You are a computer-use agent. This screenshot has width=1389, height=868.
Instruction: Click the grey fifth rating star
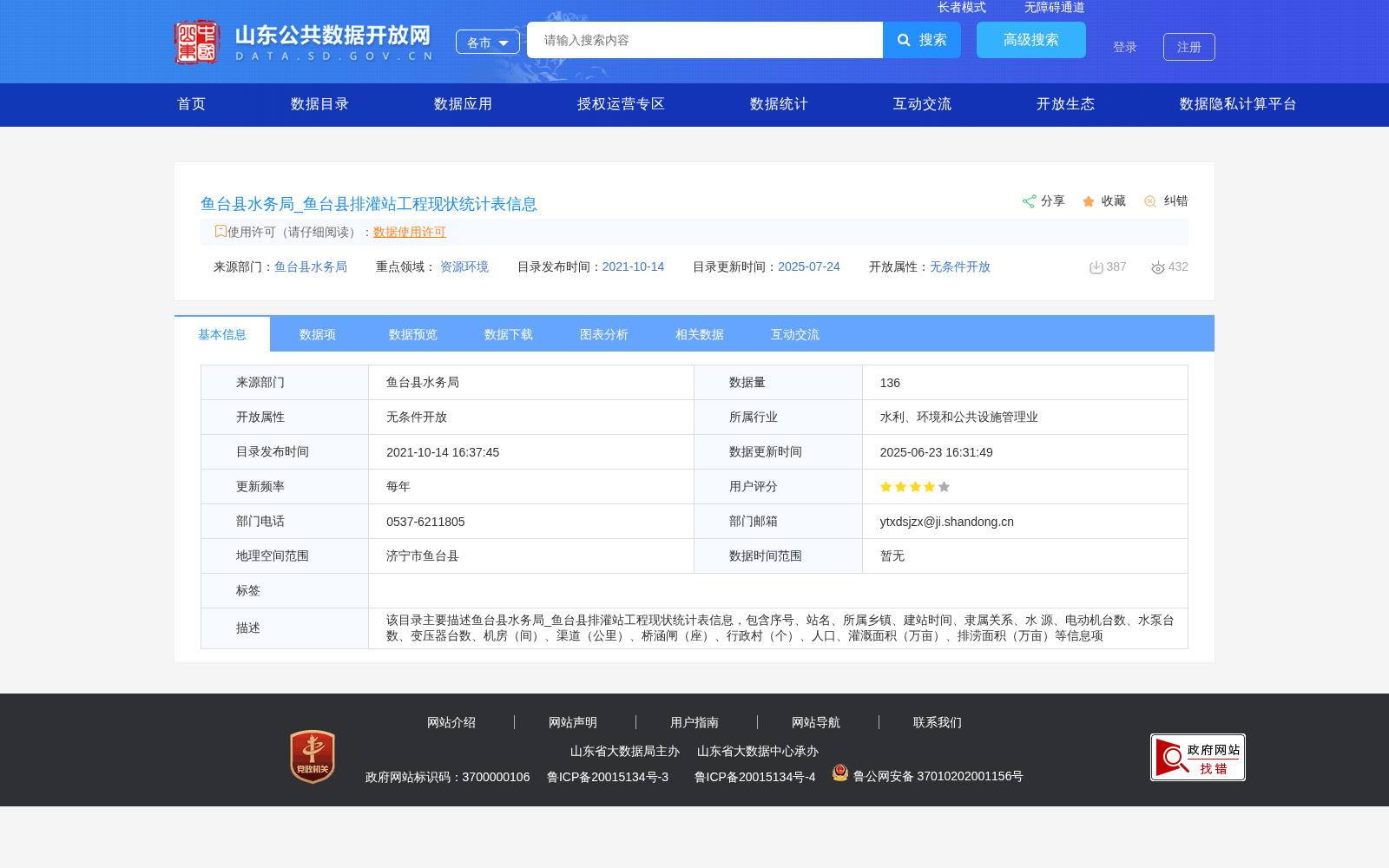click(x=945, y=487)
